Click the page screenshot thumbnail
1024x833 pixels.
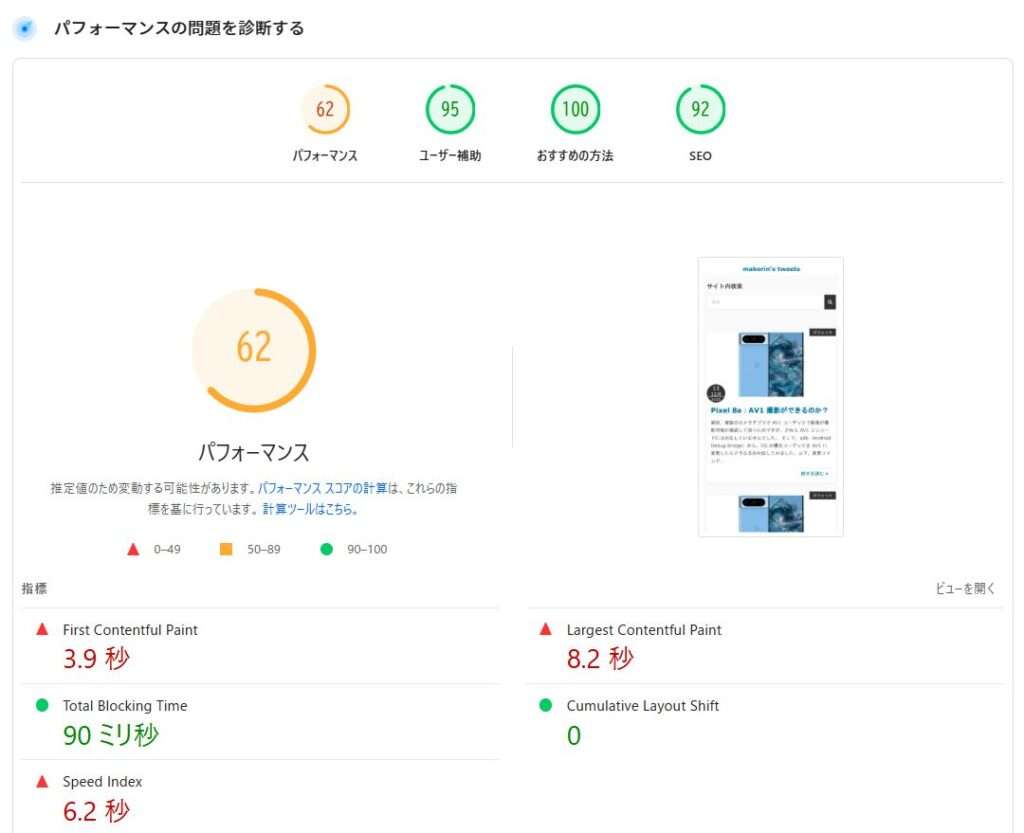pos(770,397)
